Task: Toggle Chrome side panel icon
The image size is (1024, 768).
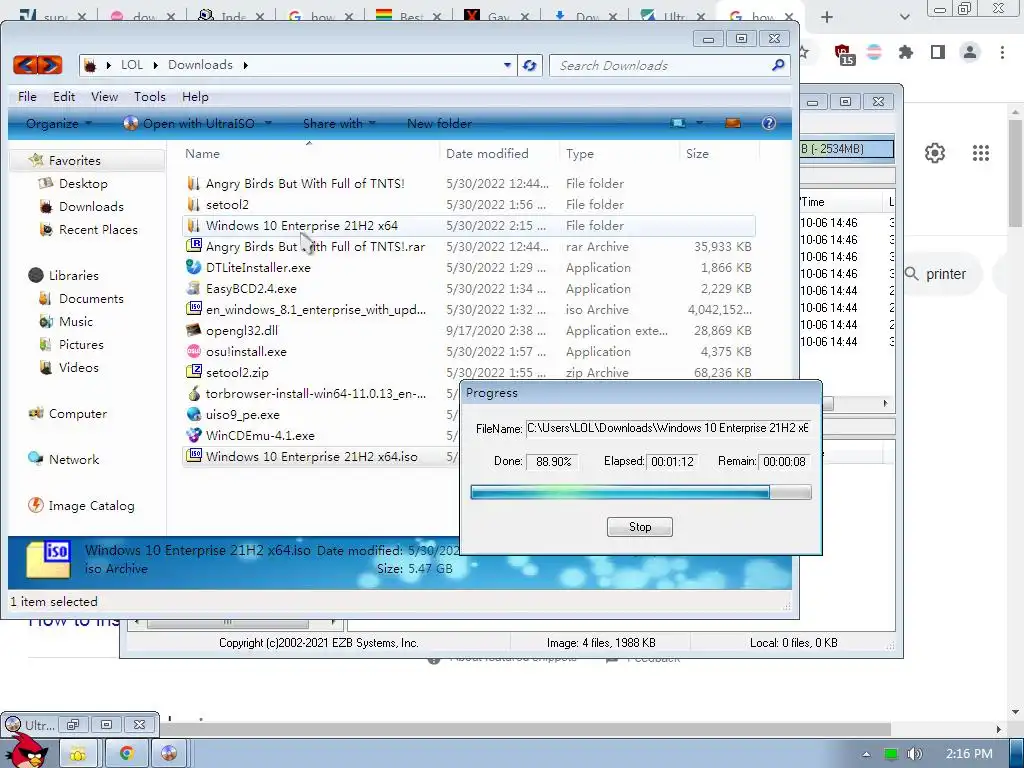Action: pyautogui.click(x=938, y=52)
